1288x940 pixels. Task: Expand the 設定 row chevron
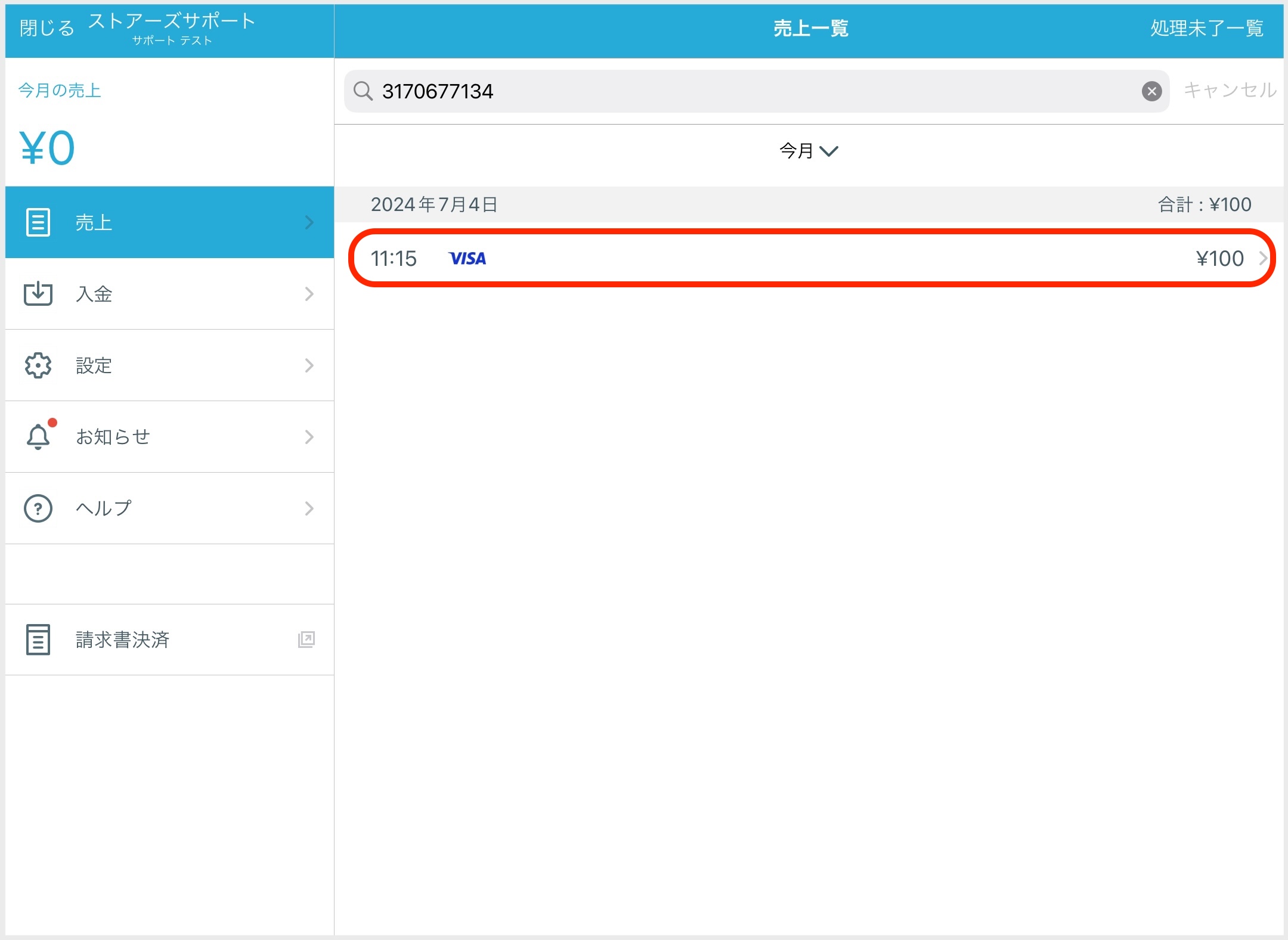309,365
